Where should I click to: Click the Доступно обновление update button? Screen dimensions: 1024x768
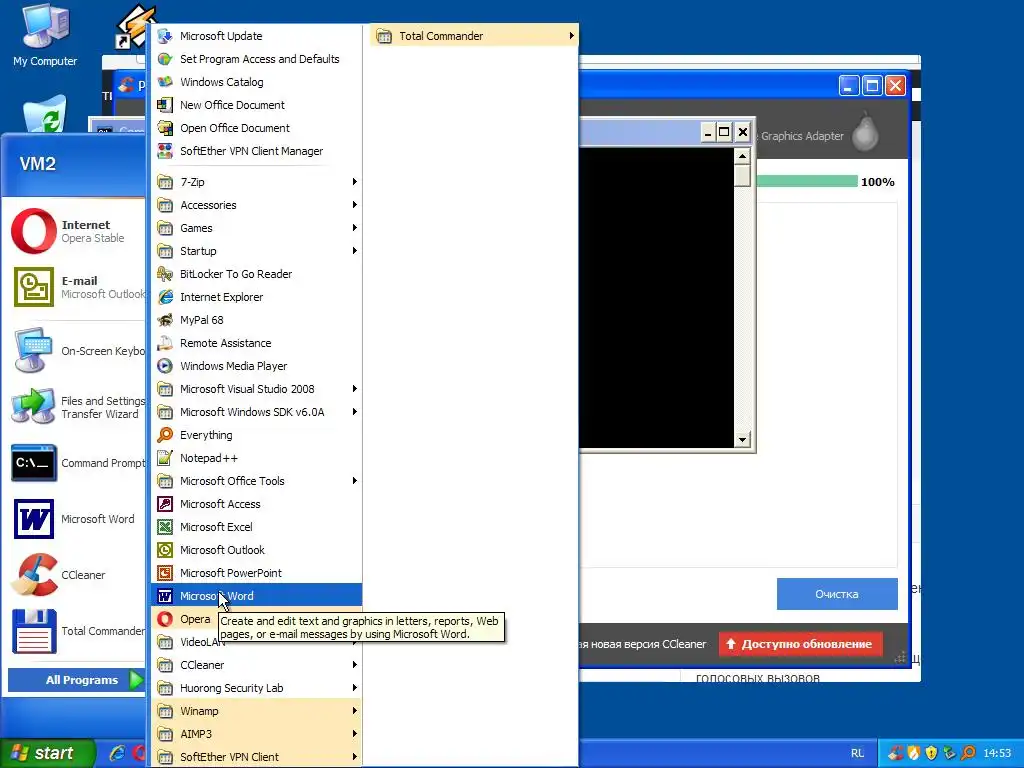800,644
